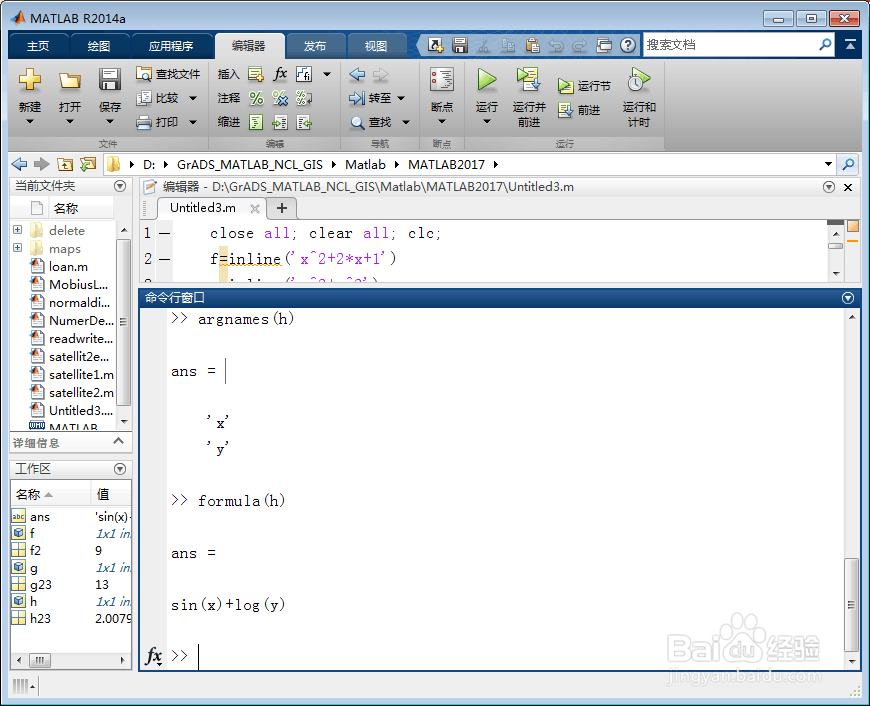
Task: Click the Advance (前进) button
Action: (579, 110)
